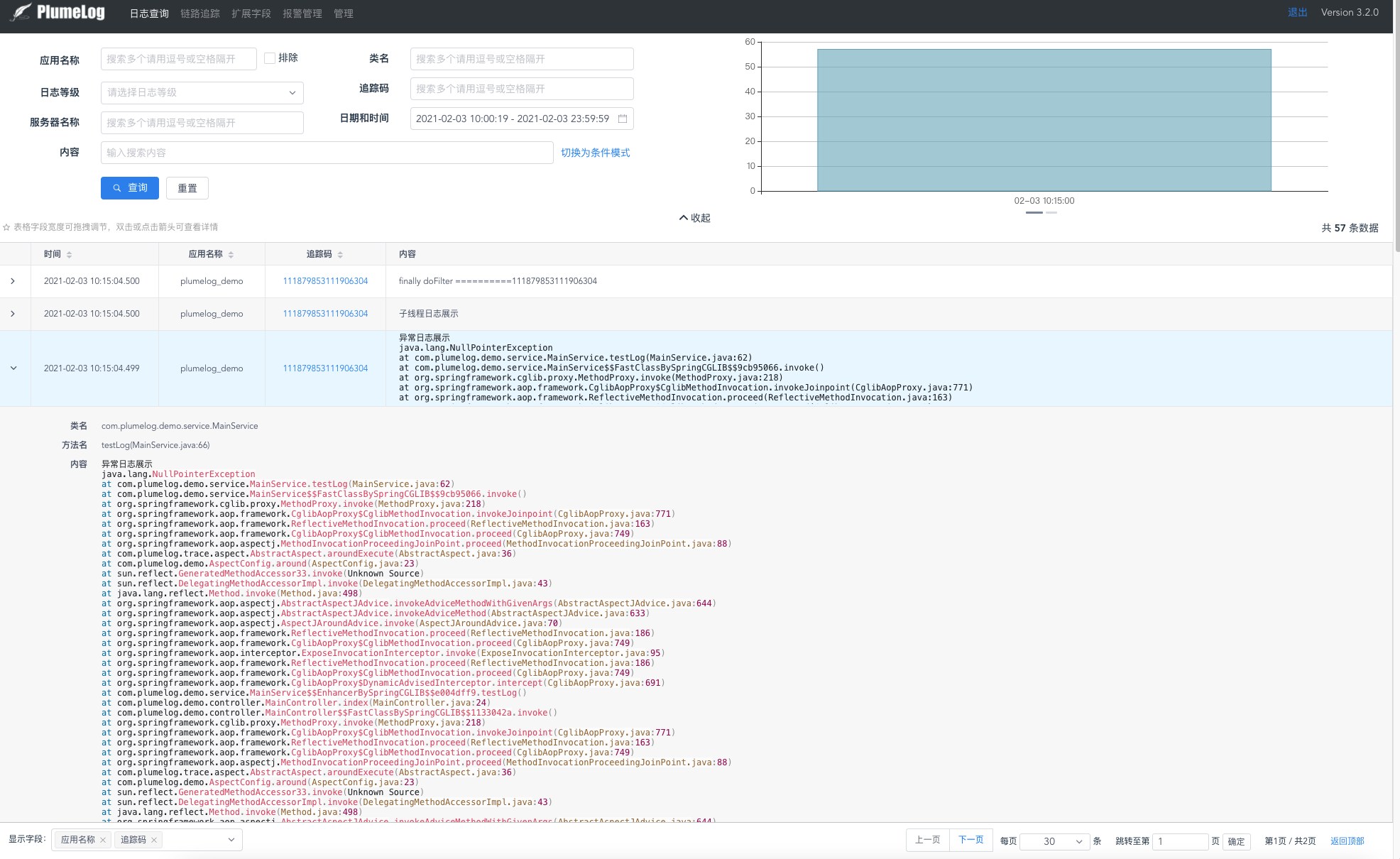
Task: Click the 查询 search button
Action: tap(130, 188)
